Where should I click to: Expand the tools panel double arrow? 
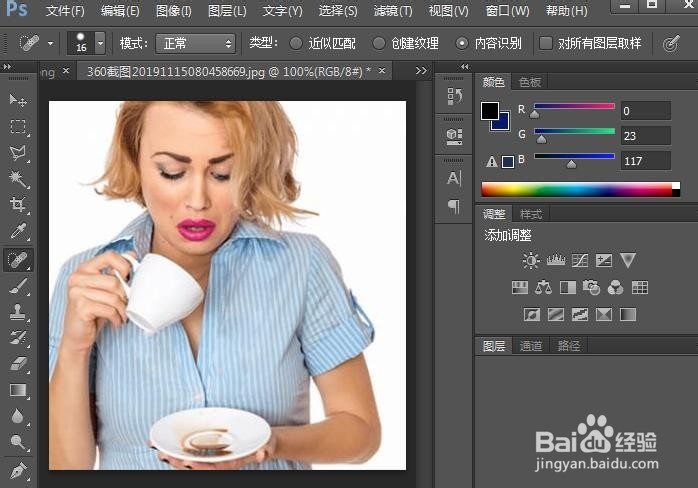tap(7, 67)
